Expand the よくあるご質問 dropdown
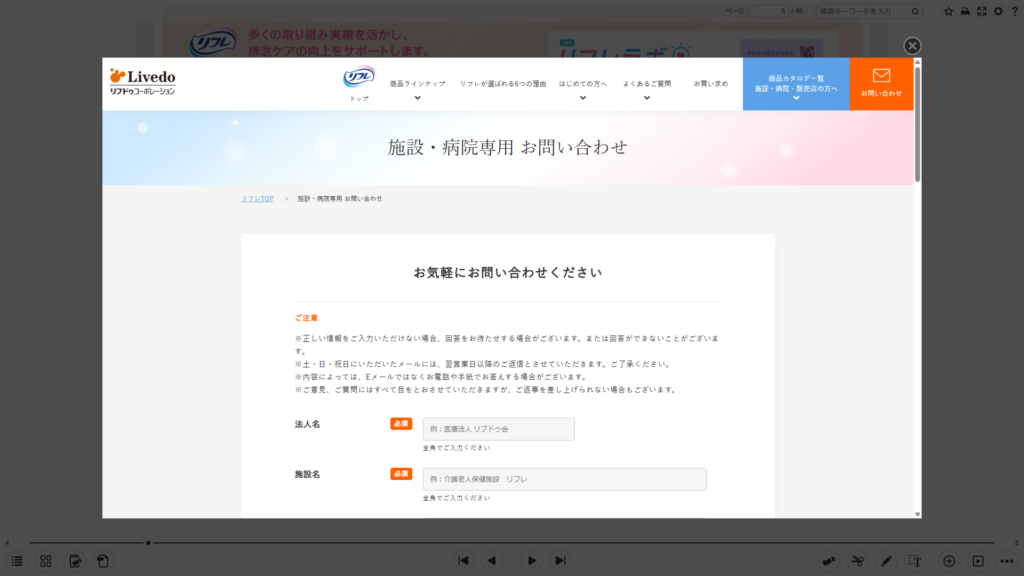Image resolution: width=1024 pixels, height=576 pixels. (647, 89)
